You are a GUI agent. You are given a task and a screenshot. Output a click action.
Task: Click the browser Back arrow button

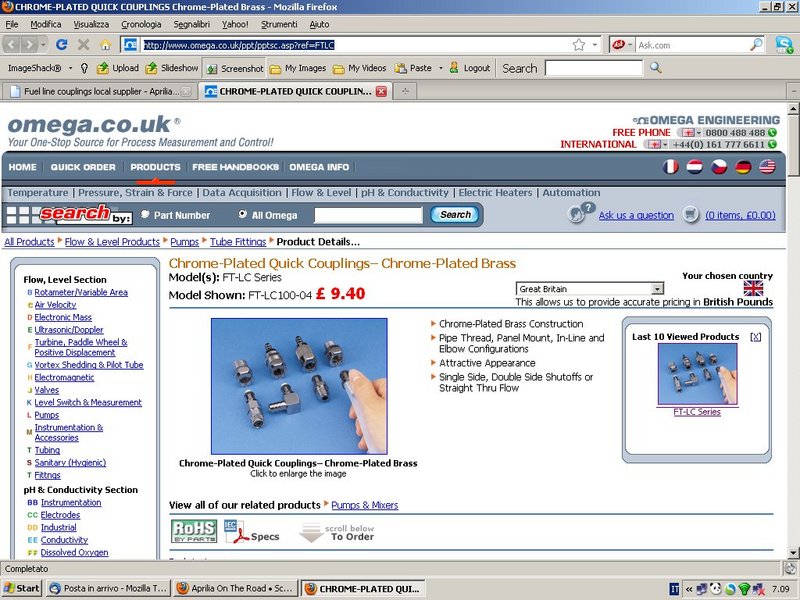coord(12,45)
